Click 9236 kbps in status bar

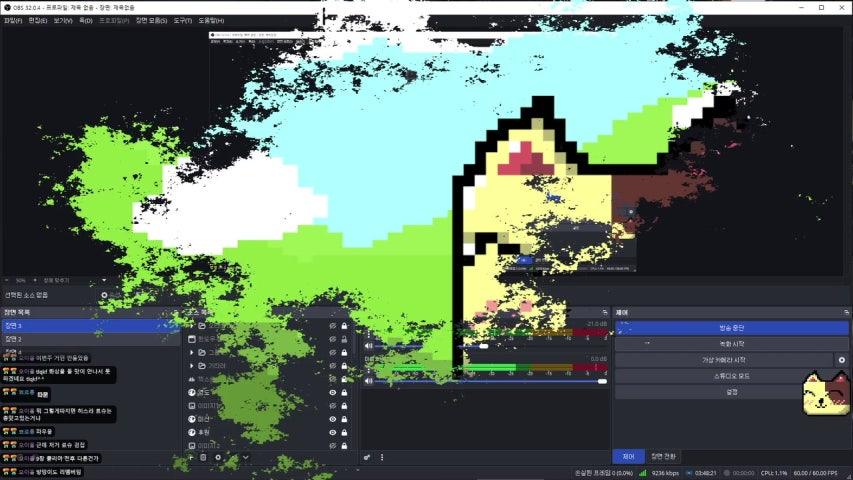tap(665, 473)
